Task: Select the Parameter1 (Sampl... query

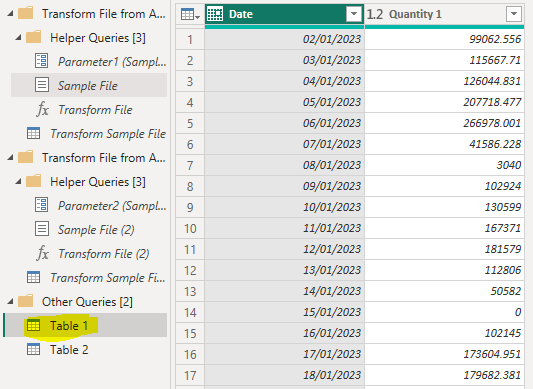Action: tap(112, 62)
